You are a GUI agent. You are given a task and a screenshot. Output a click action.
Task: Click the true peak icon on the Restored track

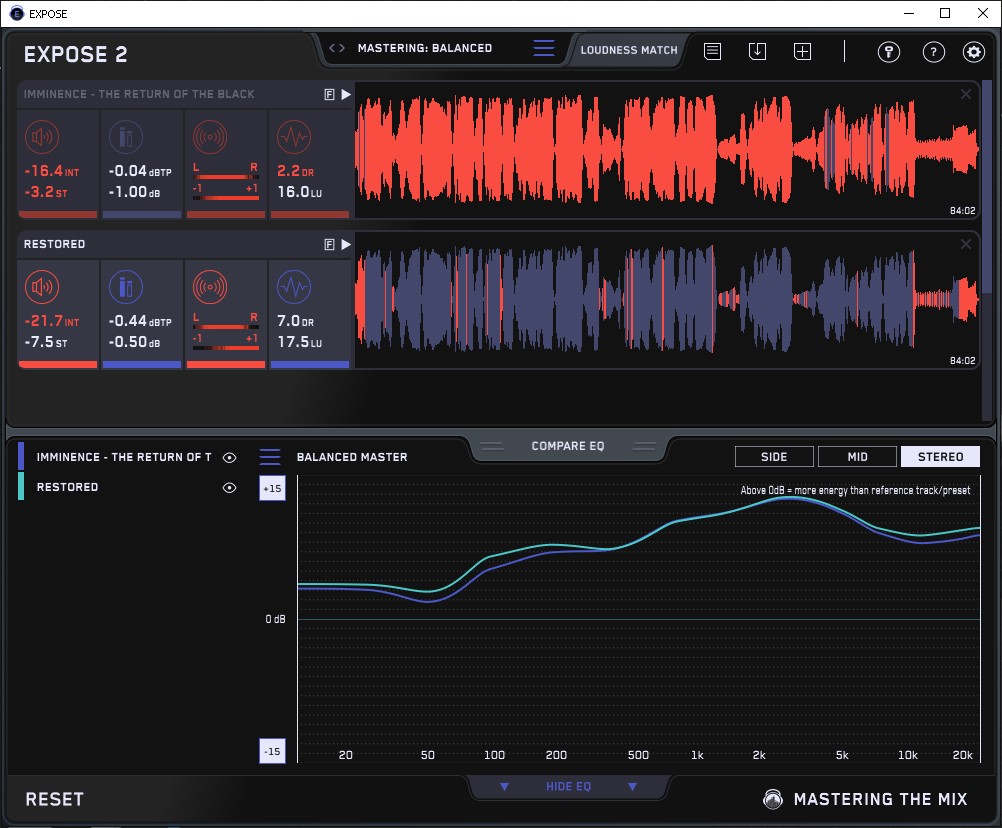(126, 287)
